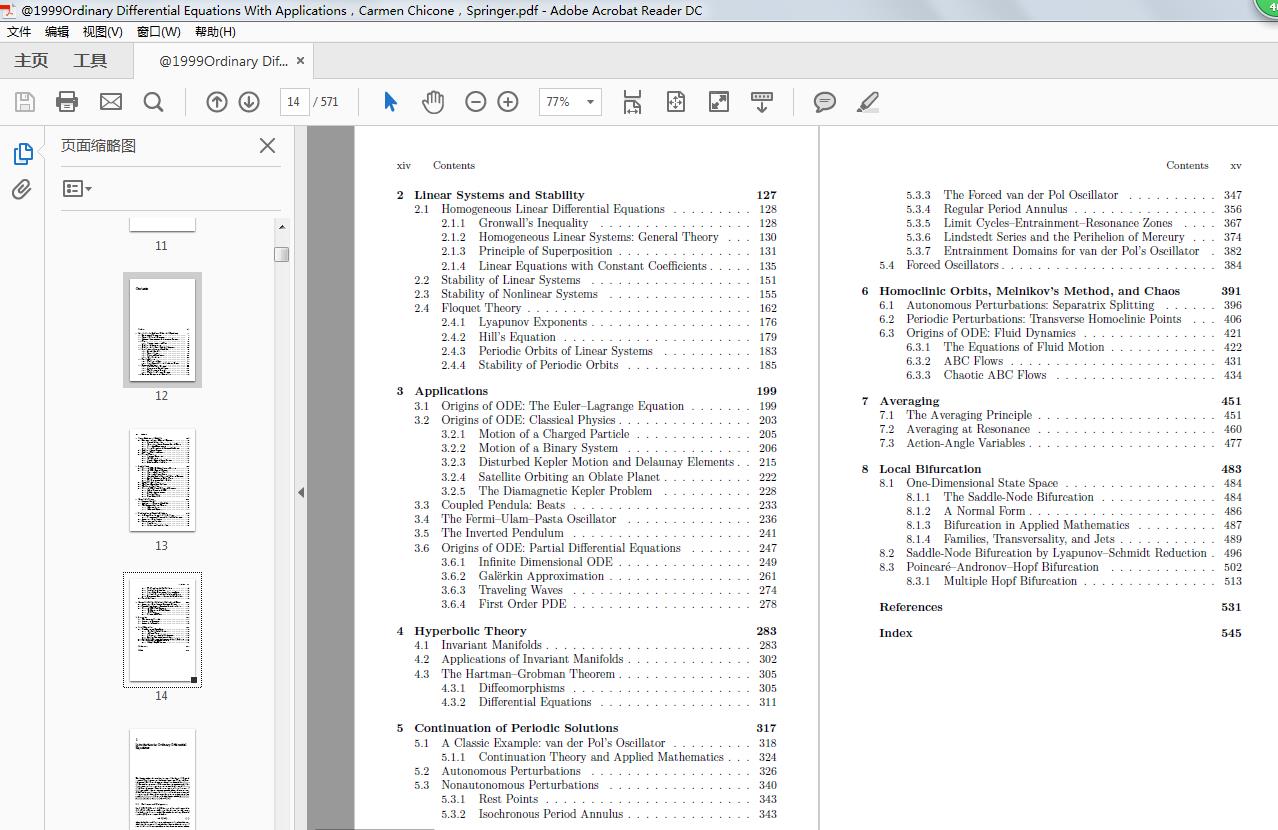Click contents entry Linear Systems and Stability
This screenshot has height=830, width=1278.
coord(499,195)
